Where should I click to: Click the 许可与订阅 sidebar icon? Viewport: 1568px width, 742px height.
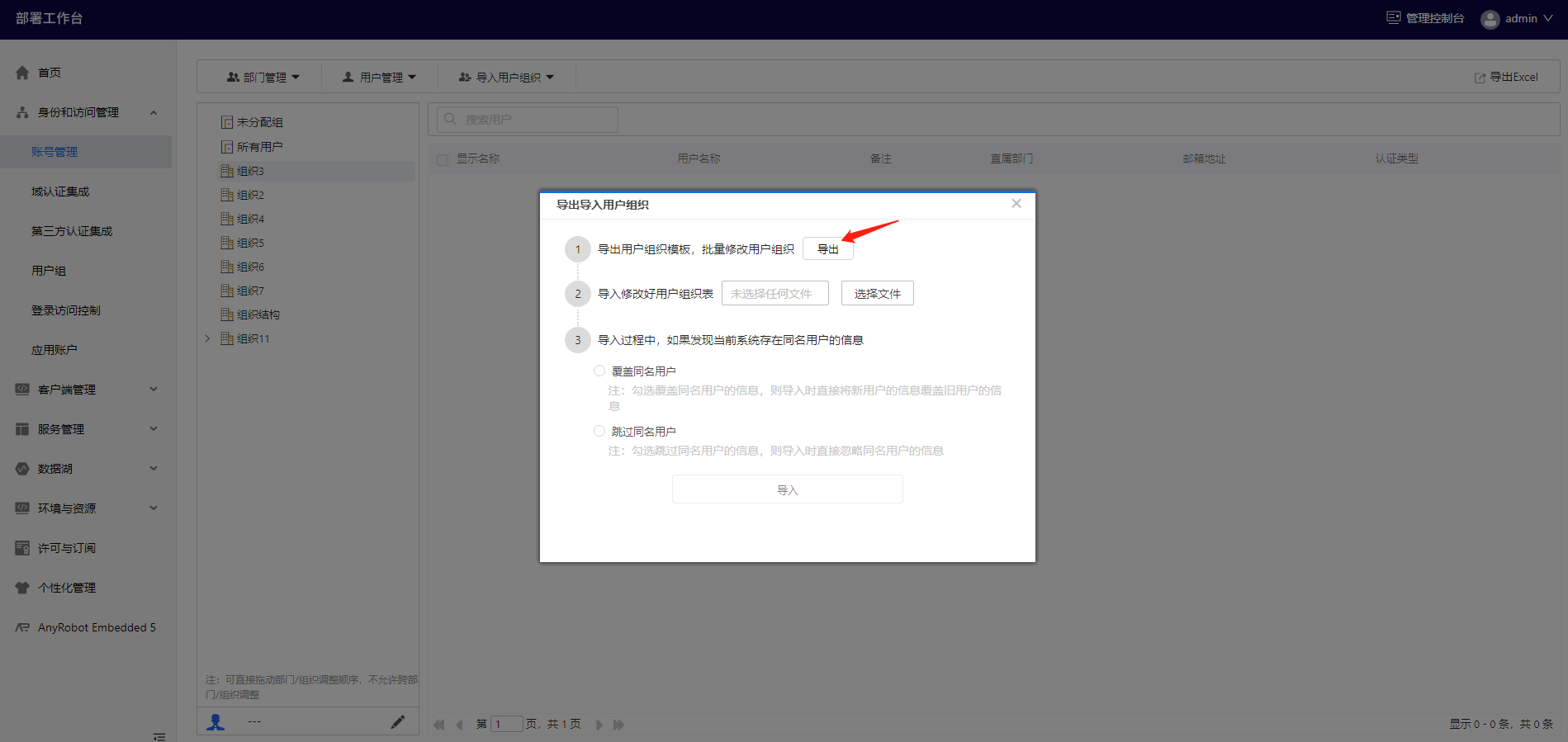tap(22, 548)
